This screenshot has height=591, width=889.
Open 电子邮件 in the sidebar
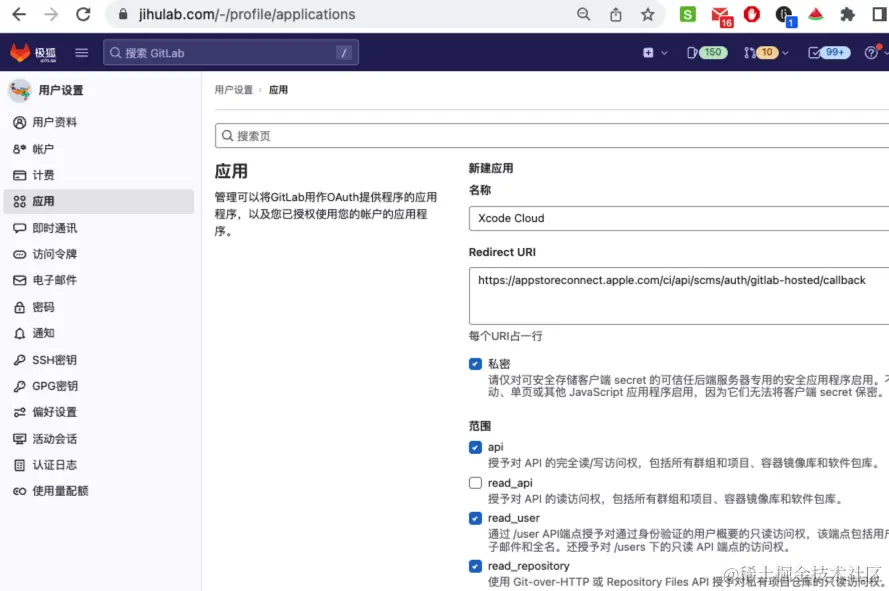point(99,280)
